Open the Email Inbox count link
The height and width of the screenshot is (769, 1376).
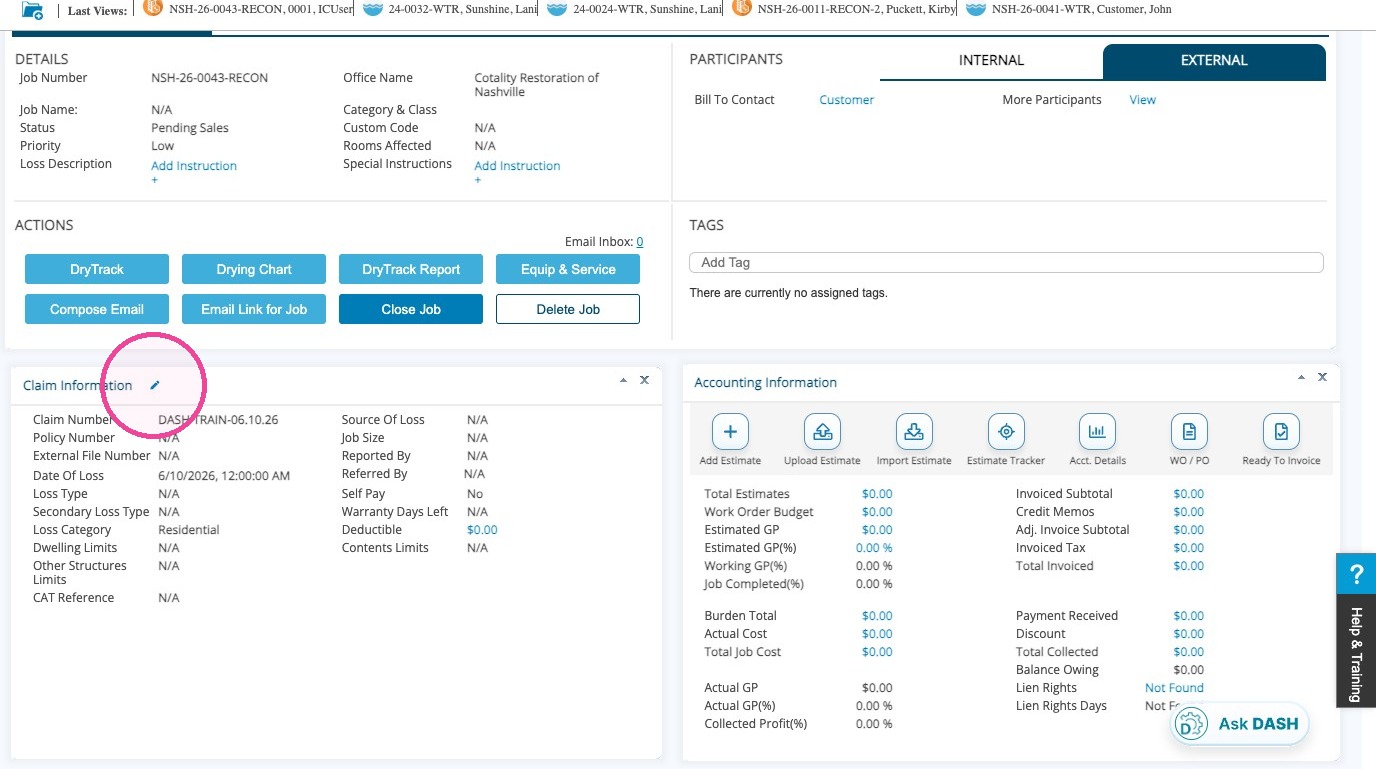(x=640, y=242)
